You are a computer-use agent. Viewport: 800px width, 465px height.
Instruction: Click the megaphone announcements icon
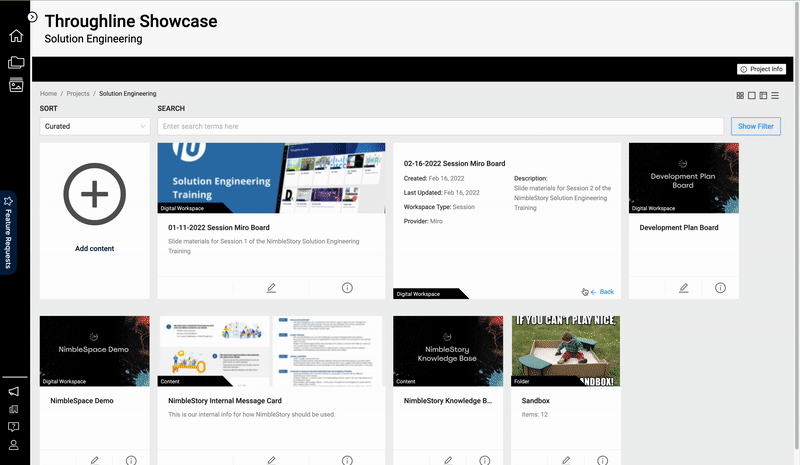[15, 391]
